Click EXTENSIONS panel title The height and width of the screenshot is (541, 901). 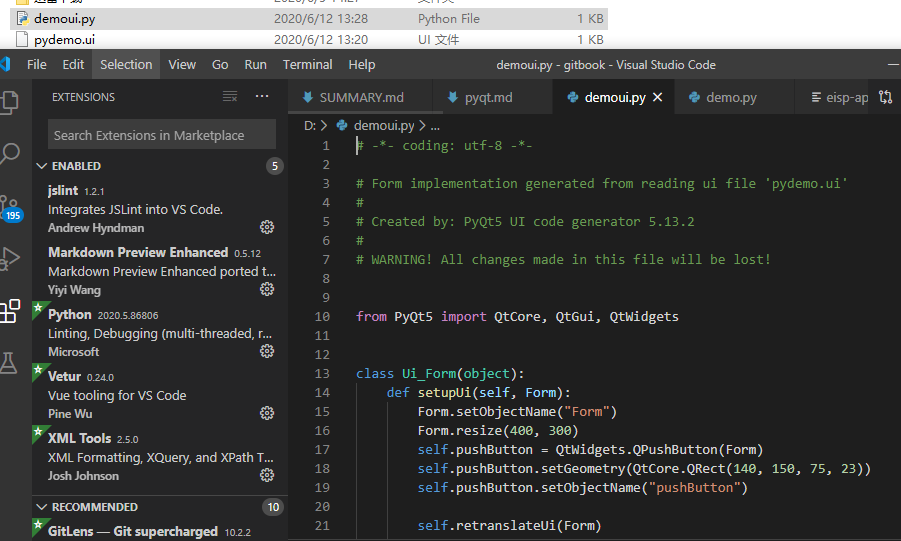83,97
